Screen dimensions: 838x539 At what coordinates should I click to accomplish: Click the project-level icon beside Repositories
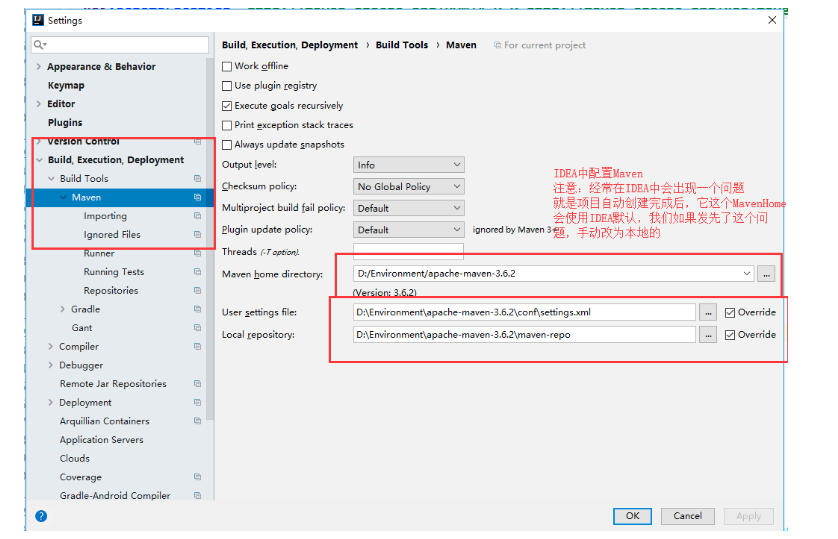(x=197, y=291)
